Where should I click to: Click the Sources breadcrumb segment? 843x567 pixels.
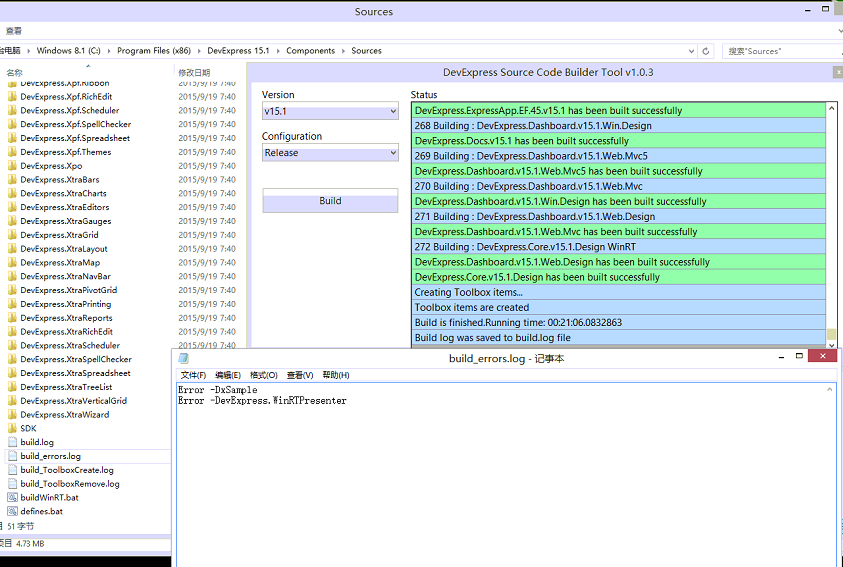tap(366, 51)
